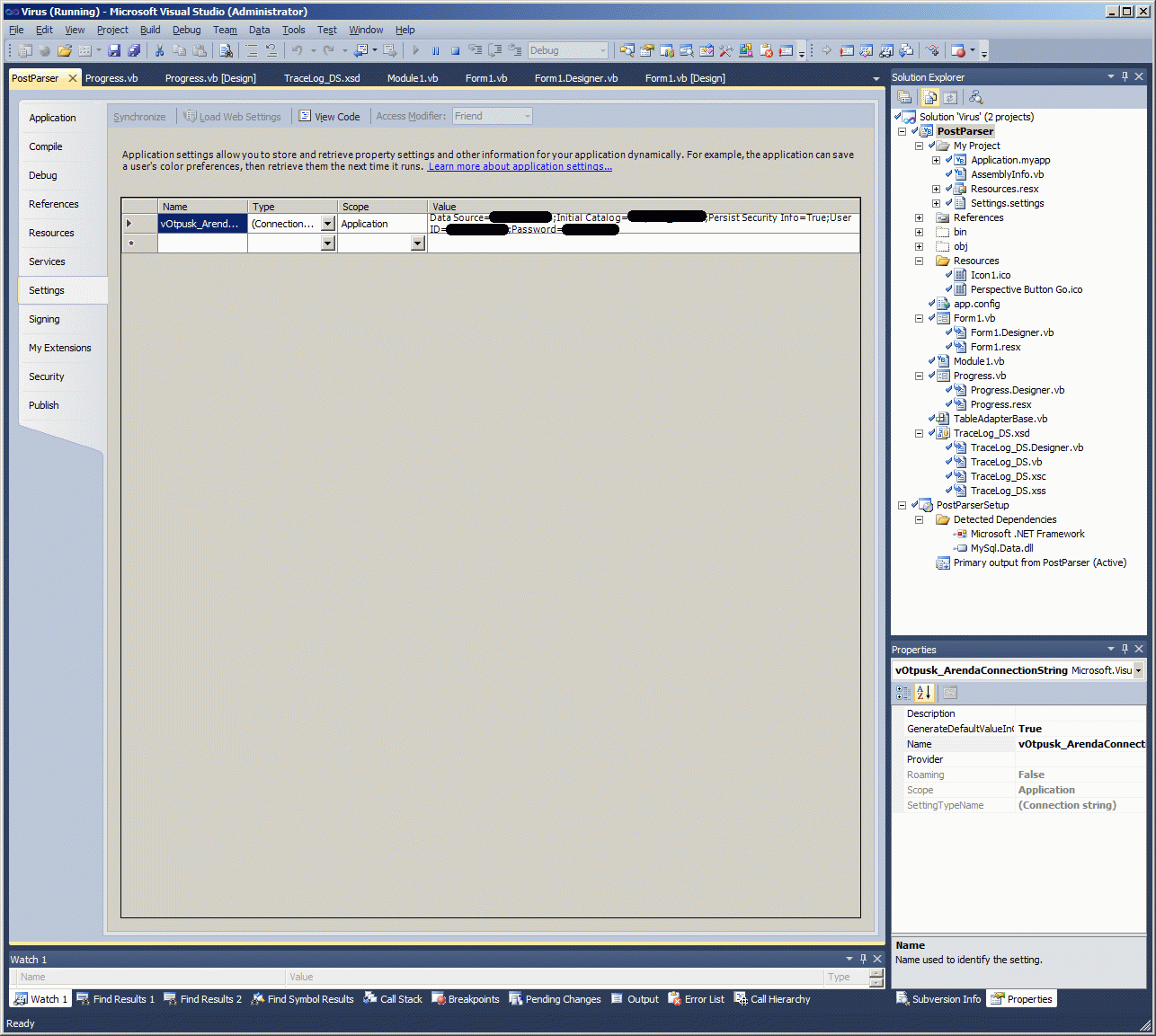Open the Type dropdown in the empty row
The image size is (1156, 1036).
[x=327, y=244]
